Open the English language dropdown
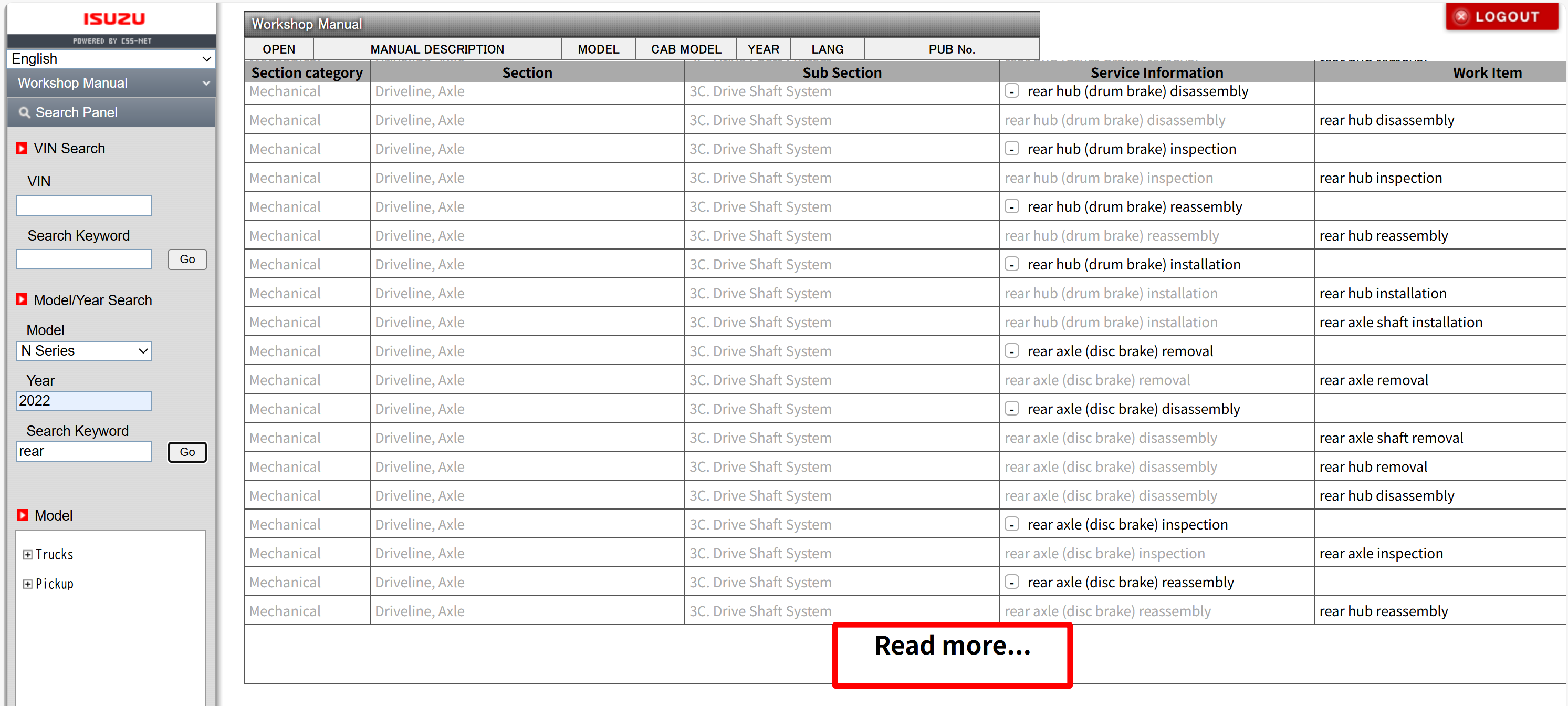The height and width of the screenshot is (706, 1568). (111, 58)
